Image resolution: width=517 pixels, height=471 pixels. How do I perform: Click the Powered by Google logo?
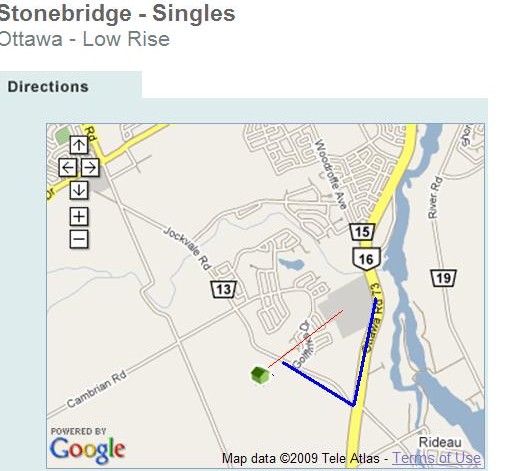[87, 446]
